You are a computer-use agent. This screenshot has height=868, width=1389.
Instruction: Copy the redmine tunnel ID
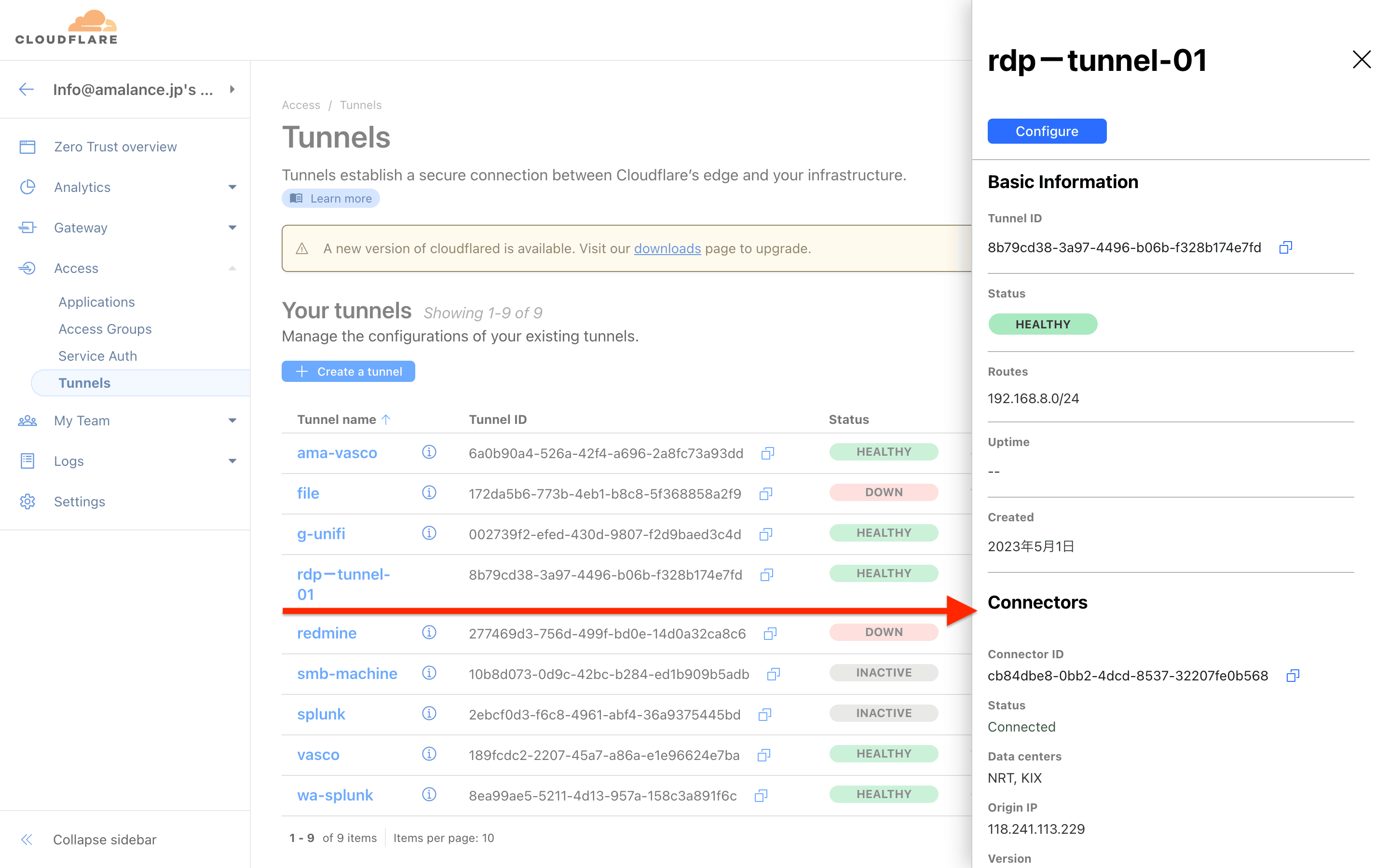[770, 633]
